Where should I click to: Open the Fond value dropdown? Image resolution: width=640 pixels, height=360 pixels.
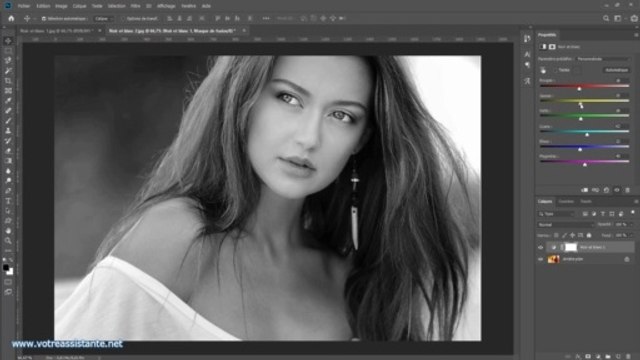tap(631, 236)
